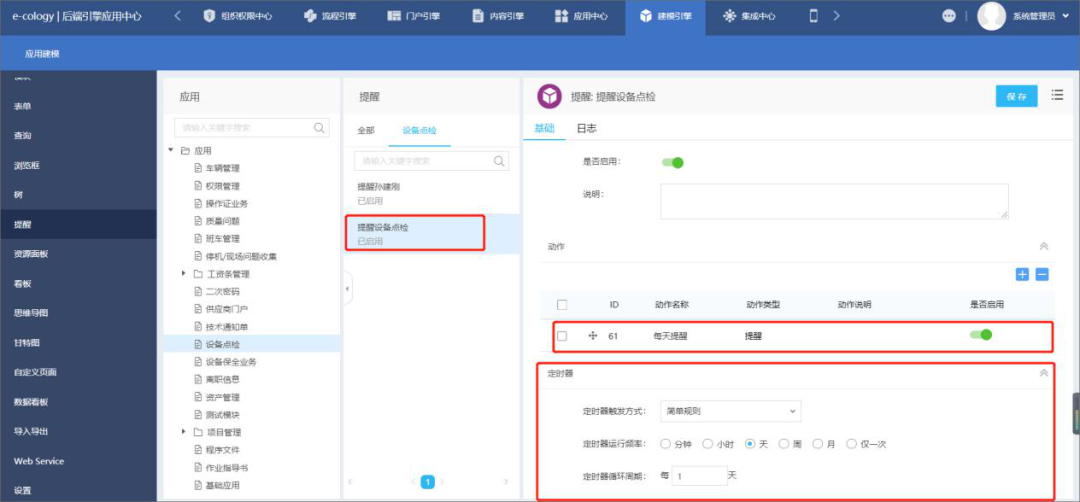Viewport: 1080px width, 502px height.
Task: Open the 集成中心 top tab
Action: (749, 16)
